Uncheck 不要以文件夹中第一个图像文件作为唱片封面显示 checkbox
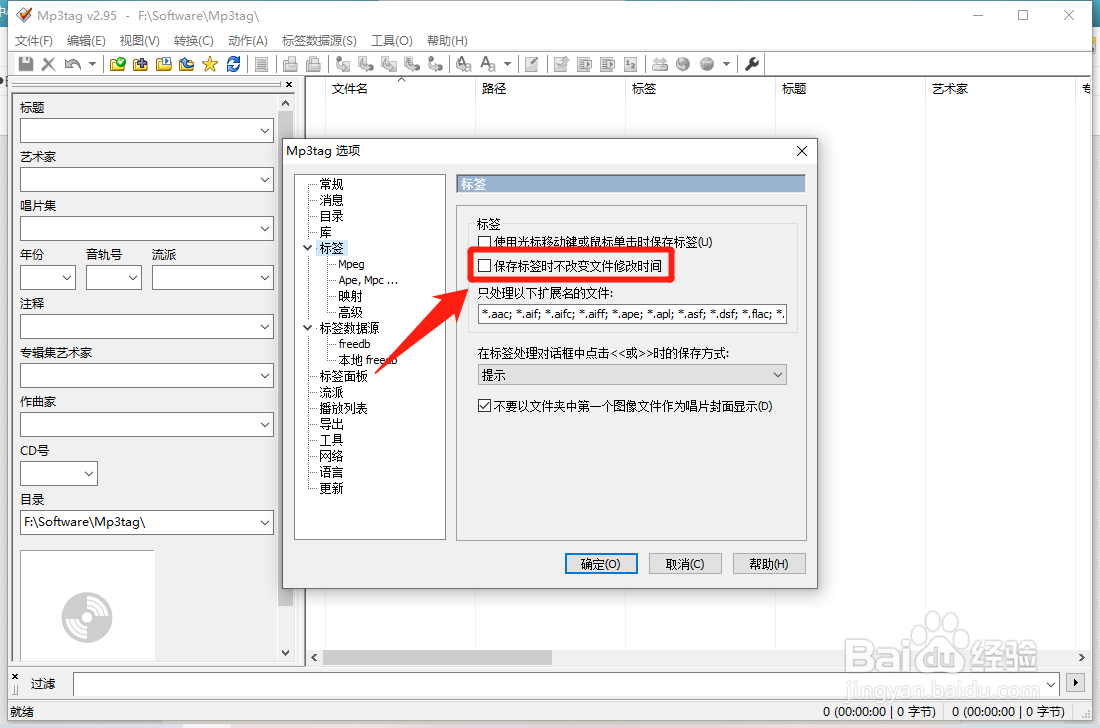 point(484,406)
